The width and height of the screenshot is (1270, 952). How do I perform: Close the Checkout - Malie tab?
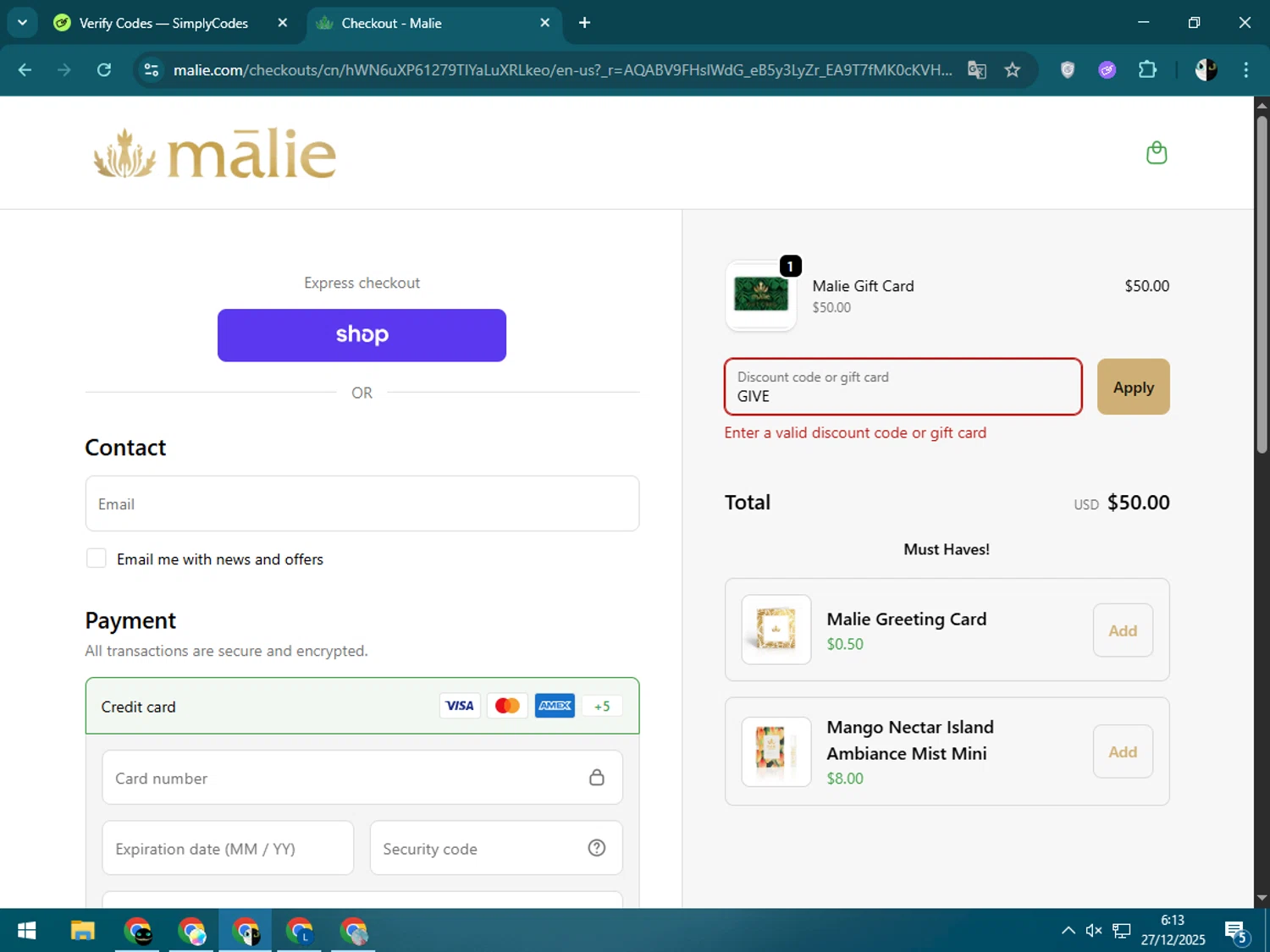point(545,23)
